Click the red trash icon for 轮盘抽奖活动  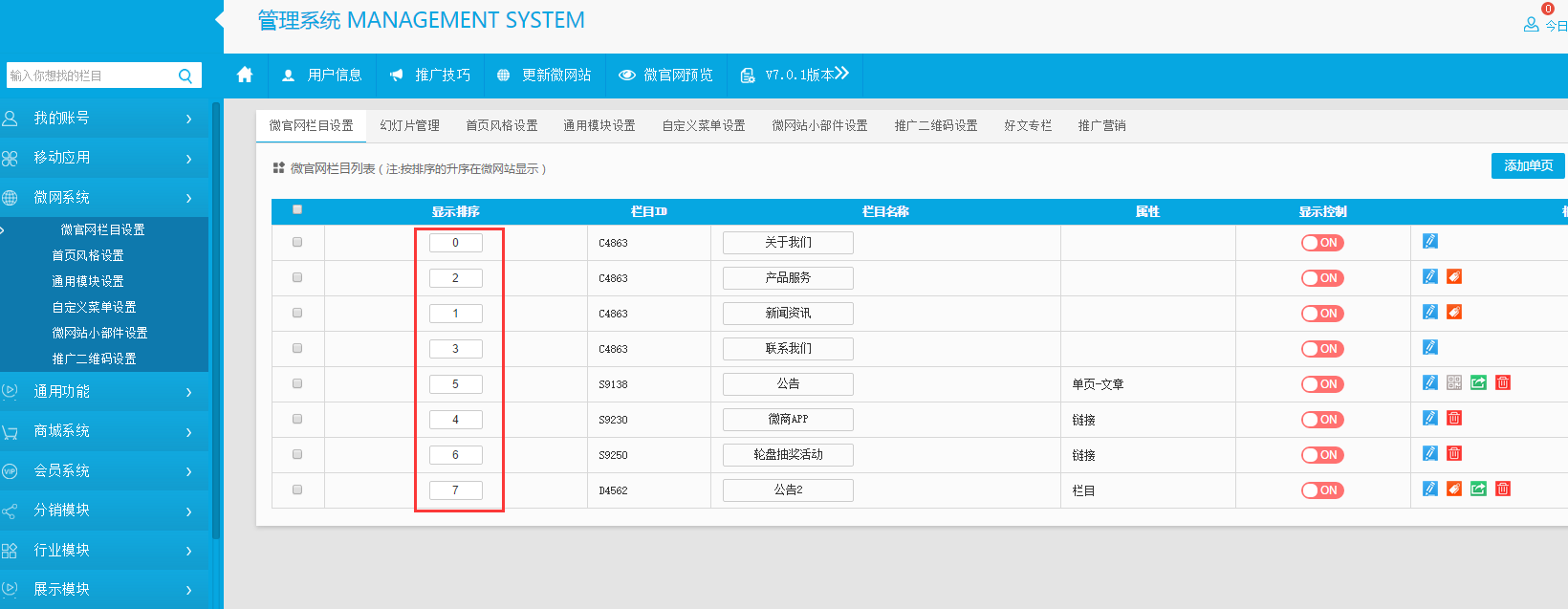point(1453,453)
